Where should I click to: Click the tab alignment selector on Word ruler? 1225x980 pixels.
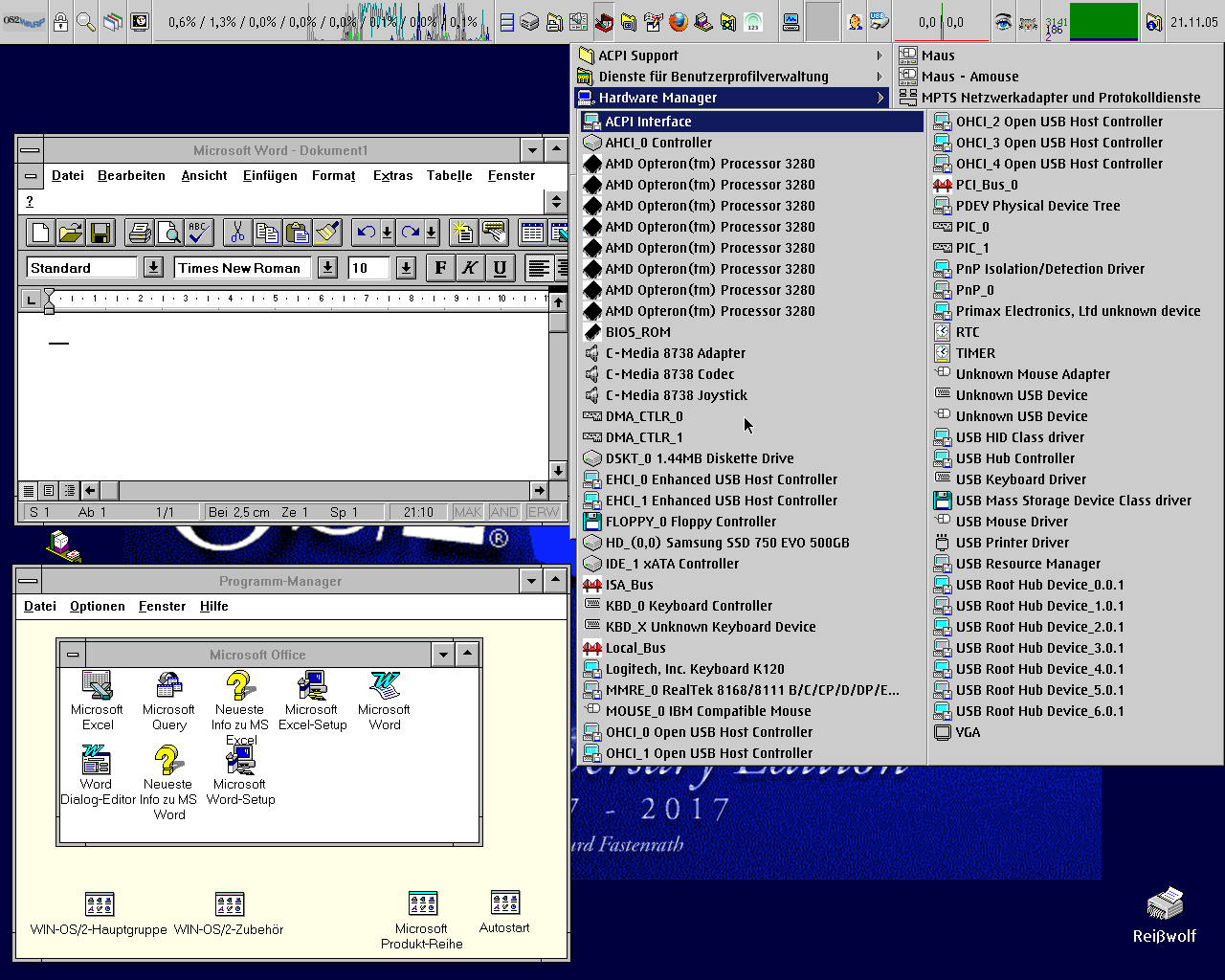tap(30, 300)
